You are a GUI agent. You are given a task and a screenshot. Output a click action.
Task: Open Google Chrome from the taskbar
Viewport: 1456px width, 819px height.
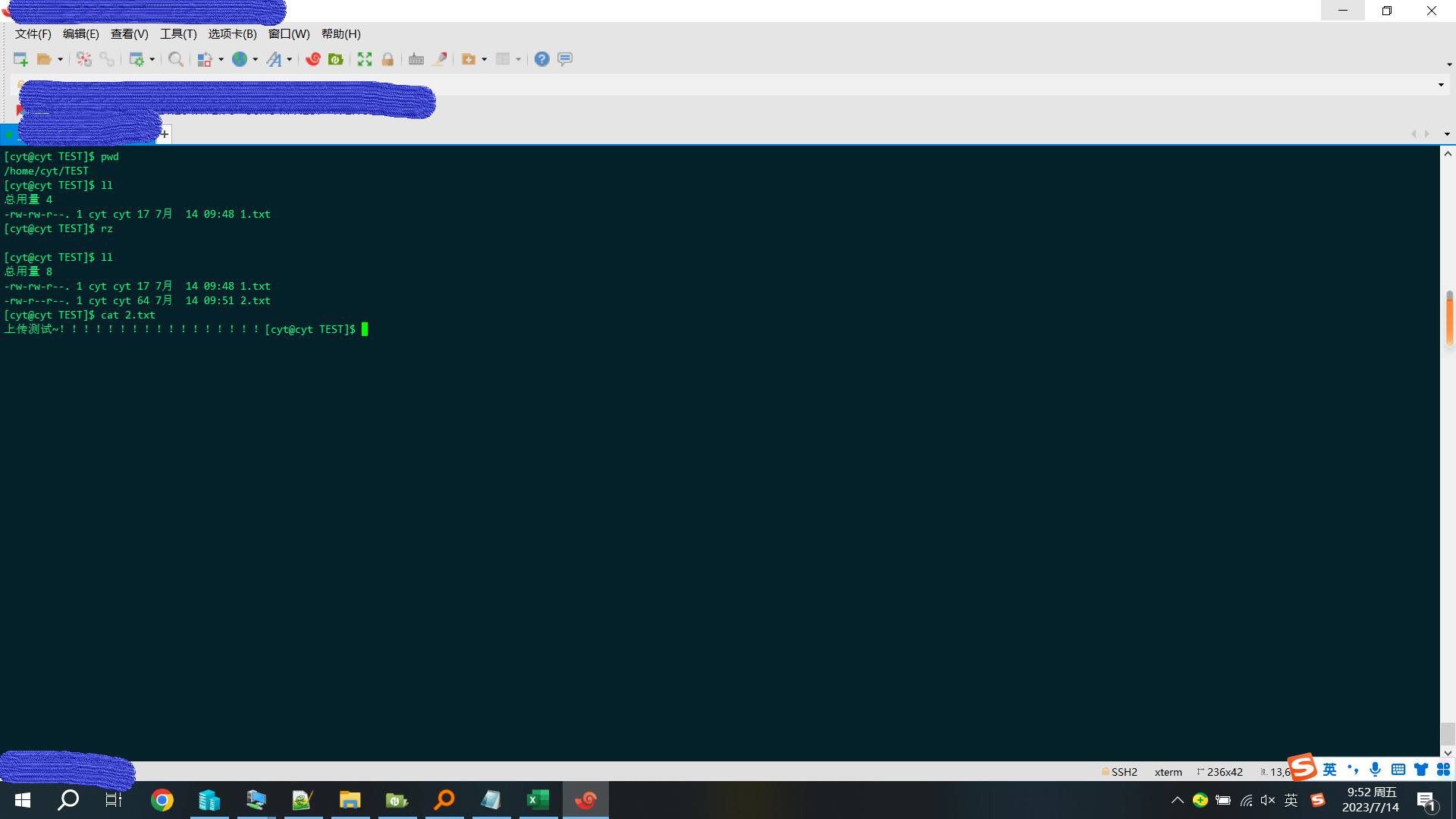click(162, 800)
